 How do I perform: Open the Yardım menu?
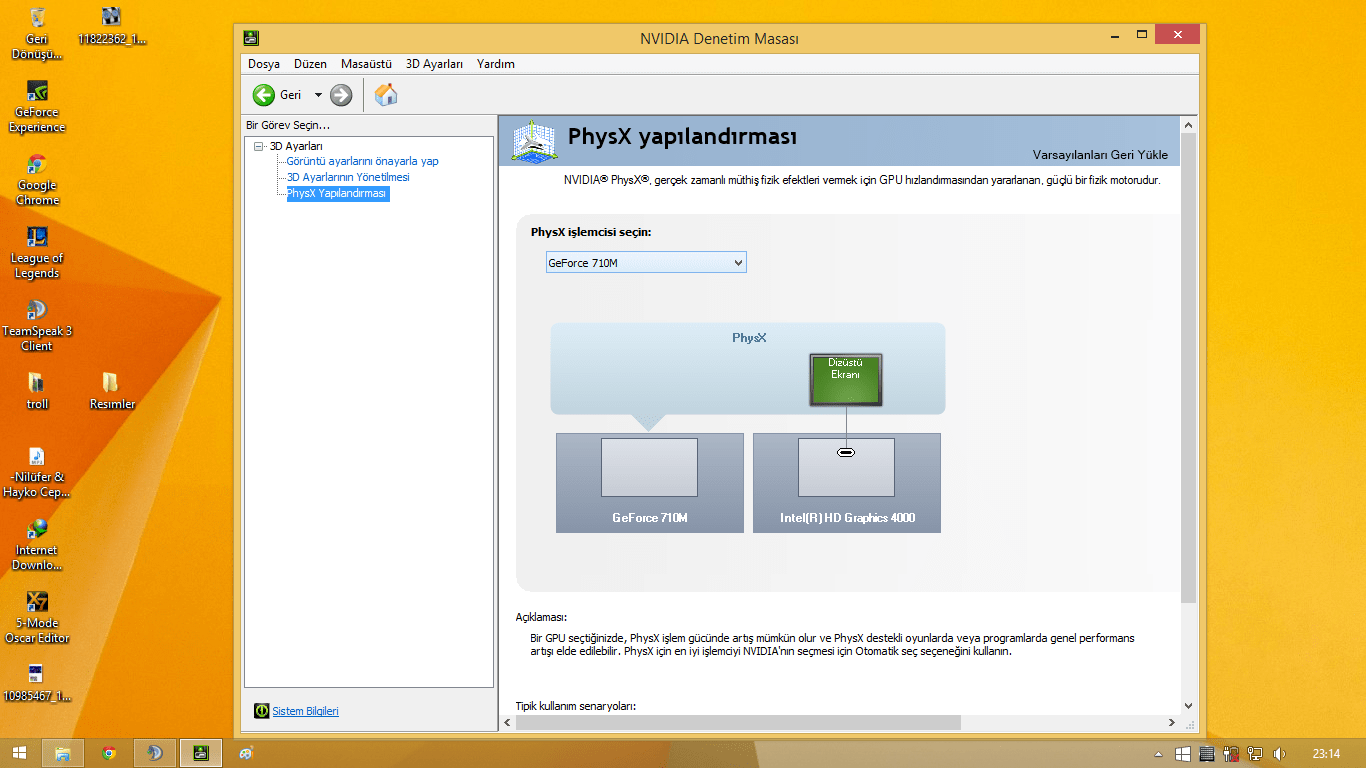coord(496,64)
